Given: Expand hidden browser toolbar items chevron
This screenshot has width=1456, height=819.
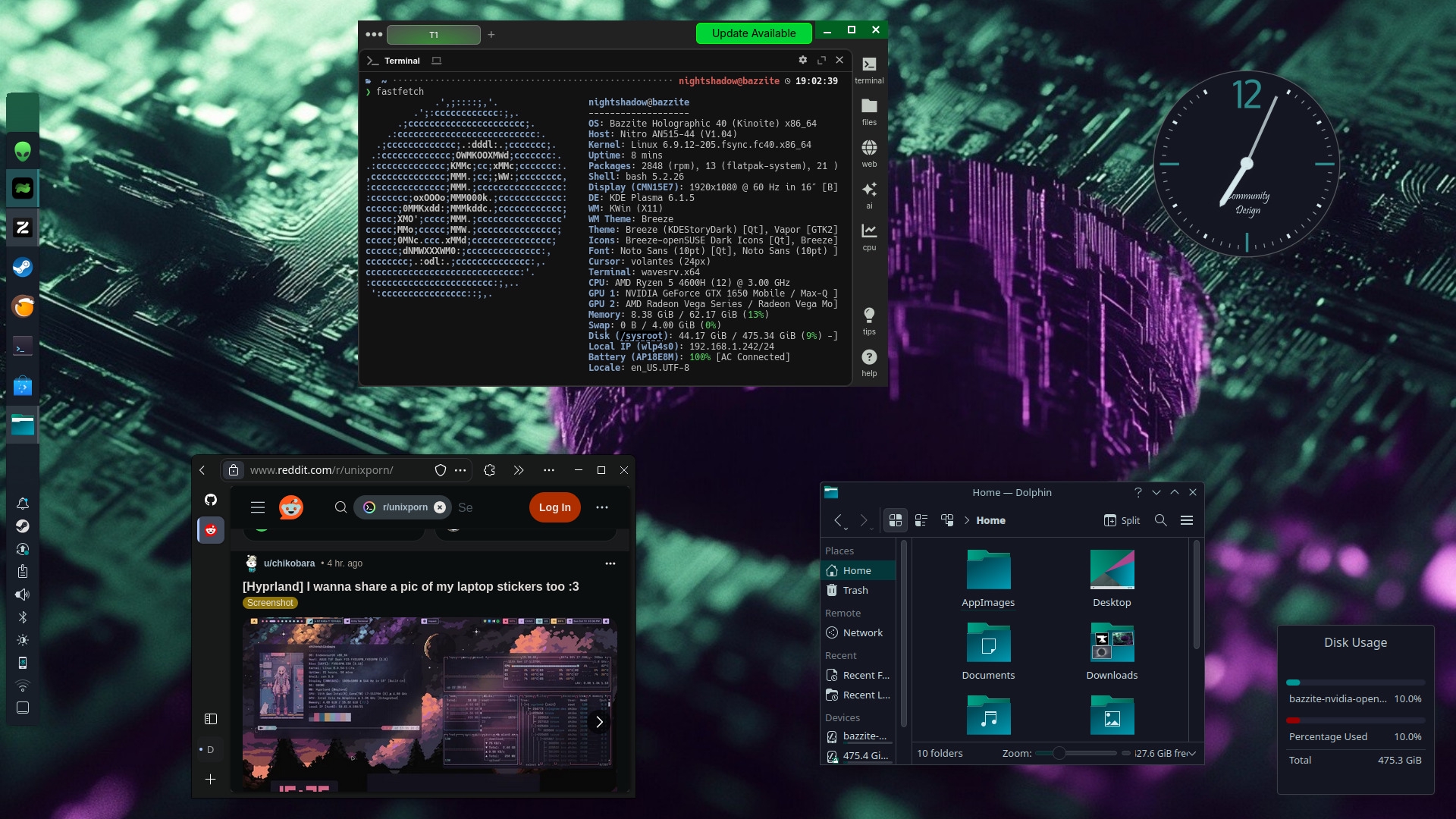Looking at the screenshot, I should (518, 470).
